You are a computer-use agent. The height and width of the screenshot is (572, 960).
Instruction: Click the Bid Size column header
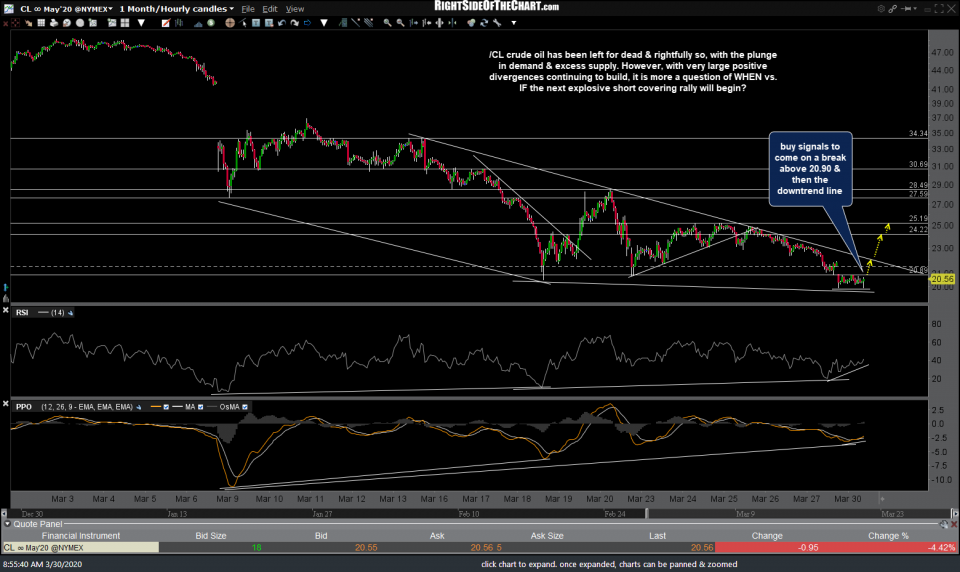(211, 535)
